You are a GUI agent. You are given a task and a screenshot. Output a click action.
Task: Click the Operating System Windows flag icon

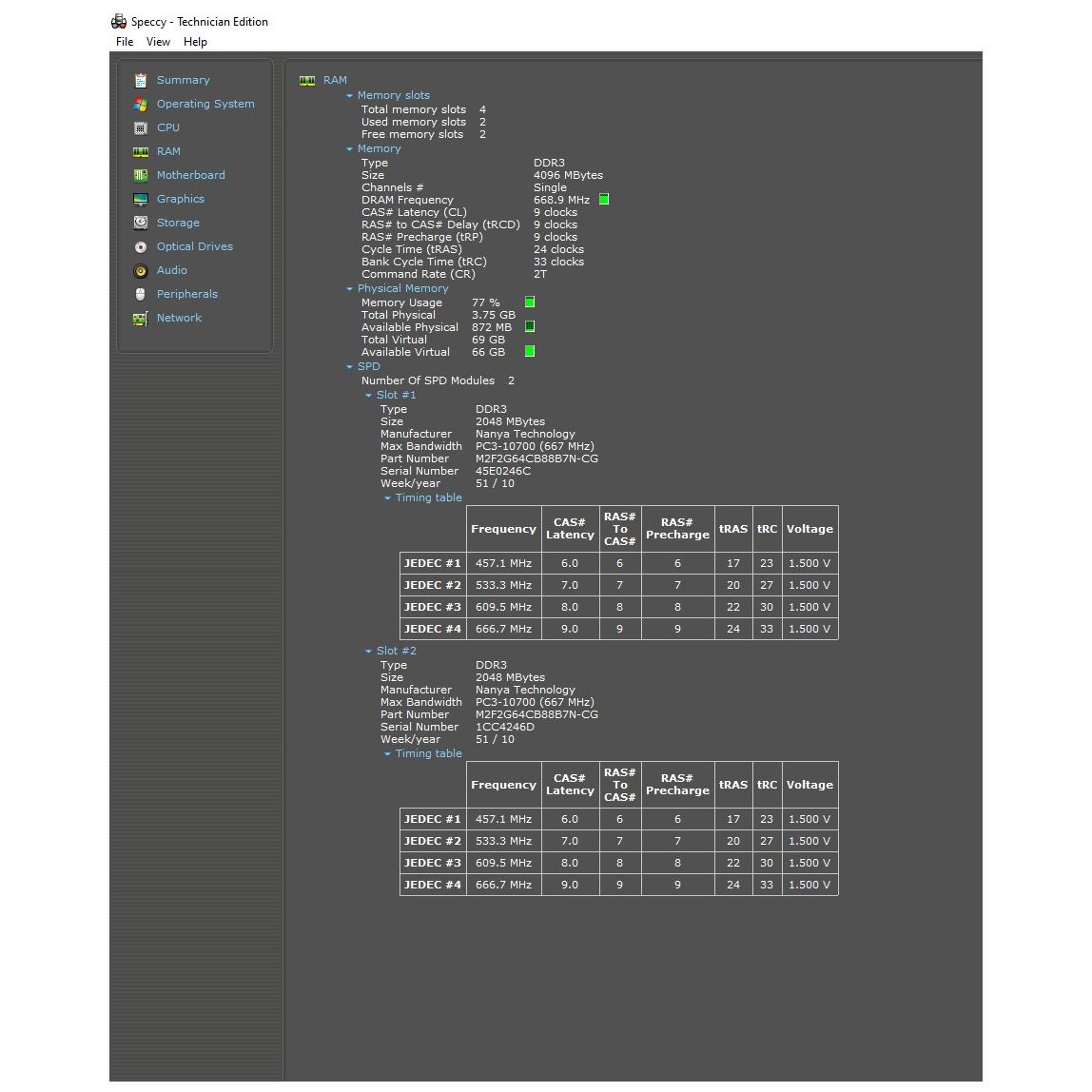click(x=141, y=105)
